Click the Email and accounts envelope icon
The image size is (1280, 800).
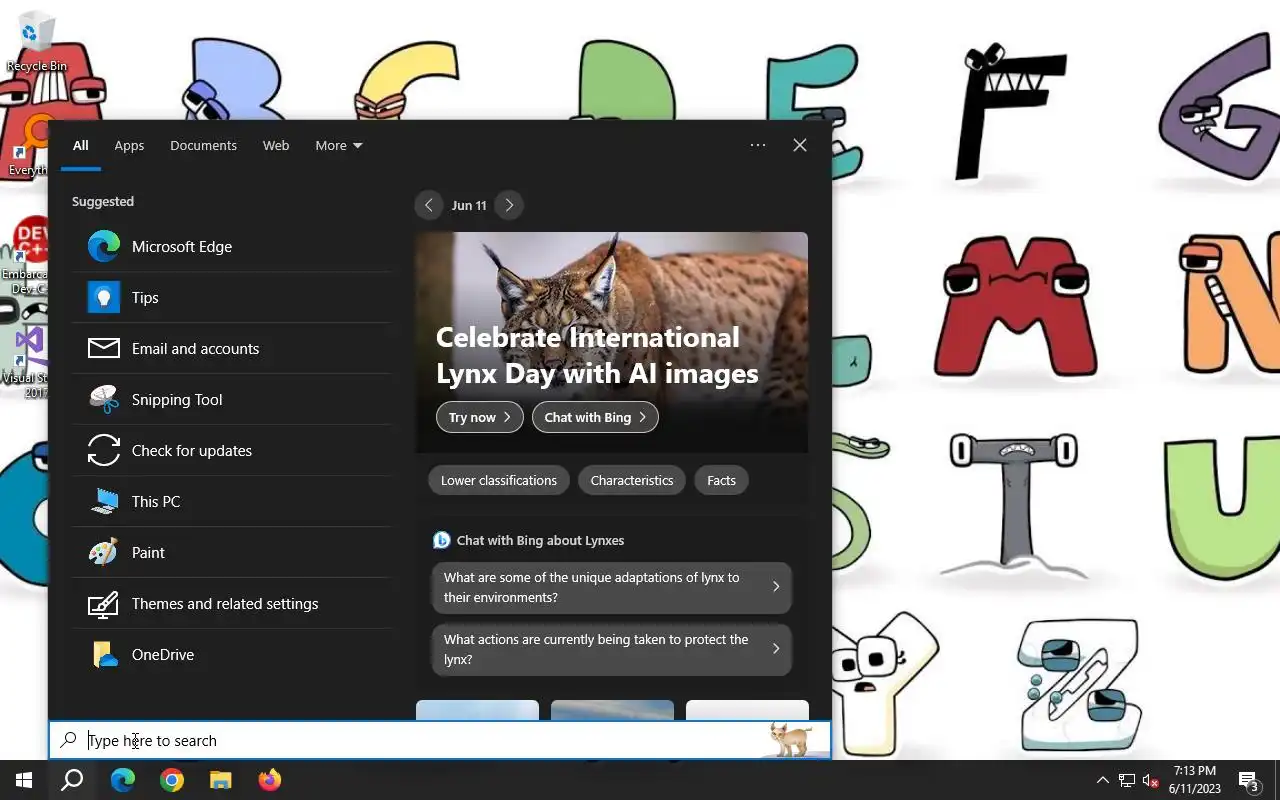(104, 348)
